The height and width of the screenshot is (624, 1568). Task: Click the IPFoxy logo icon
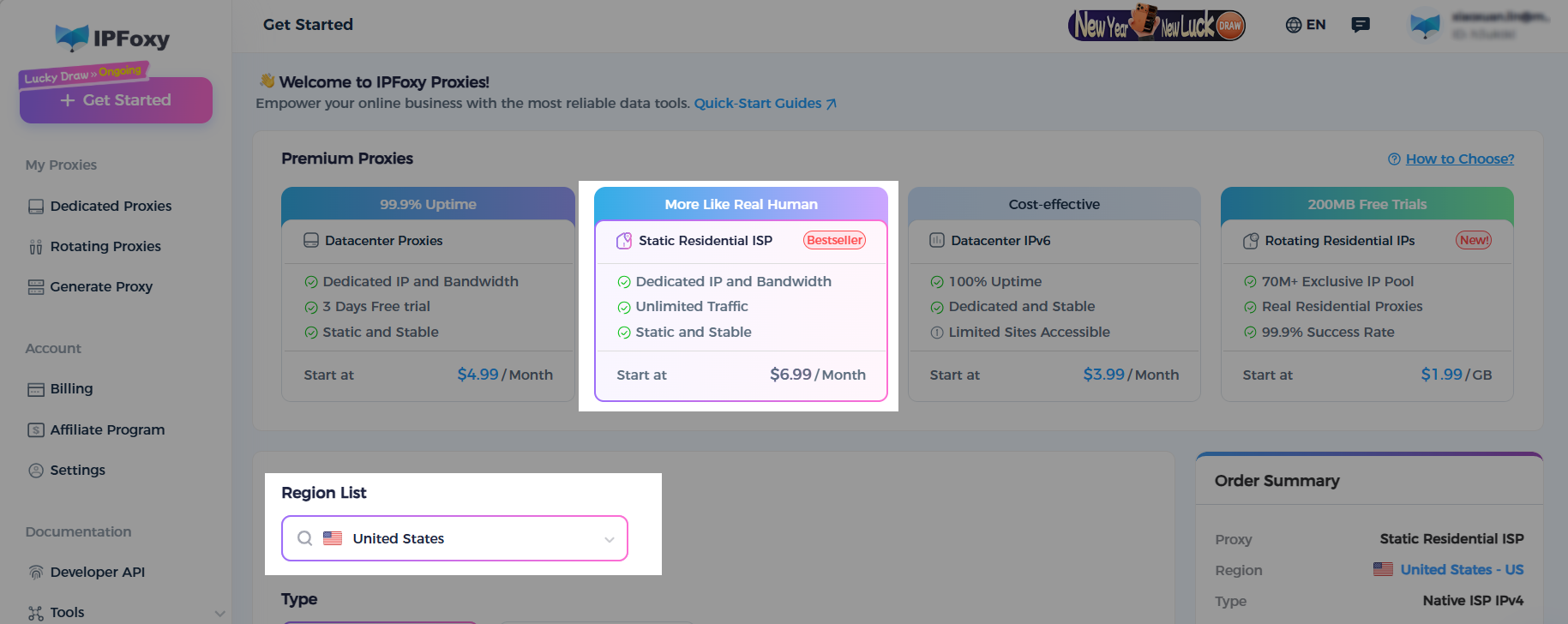[72, 38]
